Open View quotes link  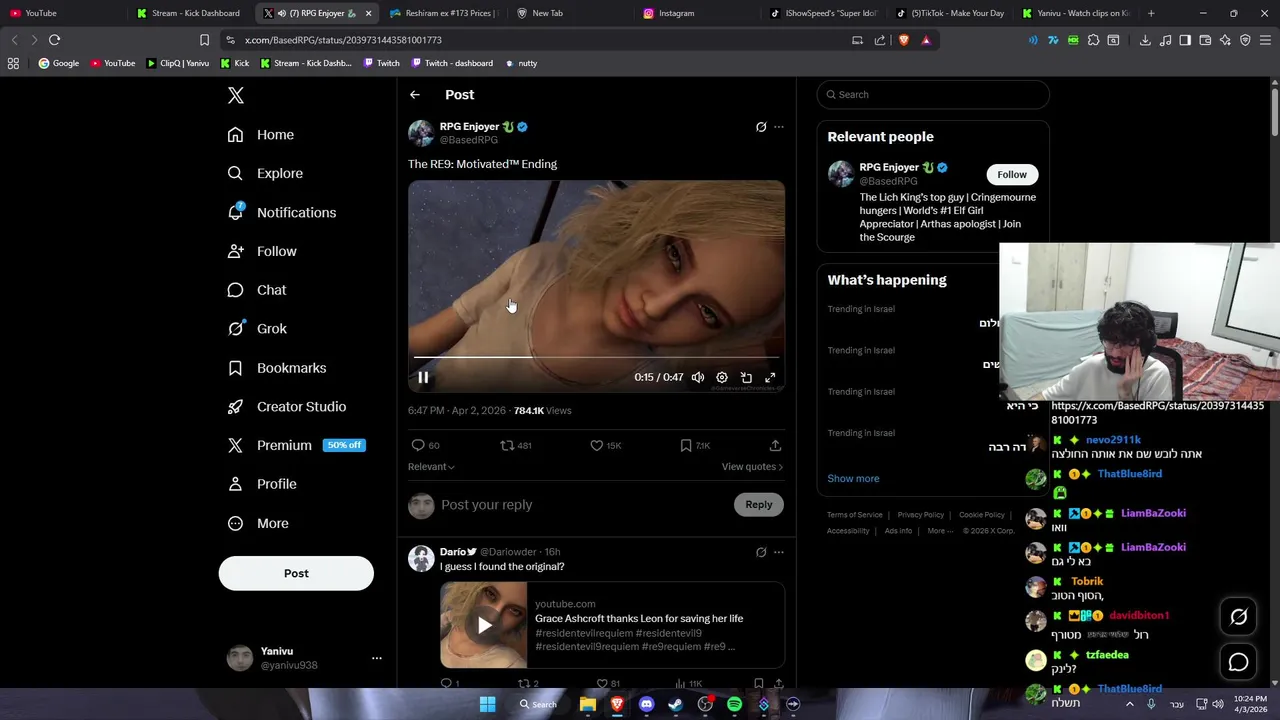[x=752, y=466]
